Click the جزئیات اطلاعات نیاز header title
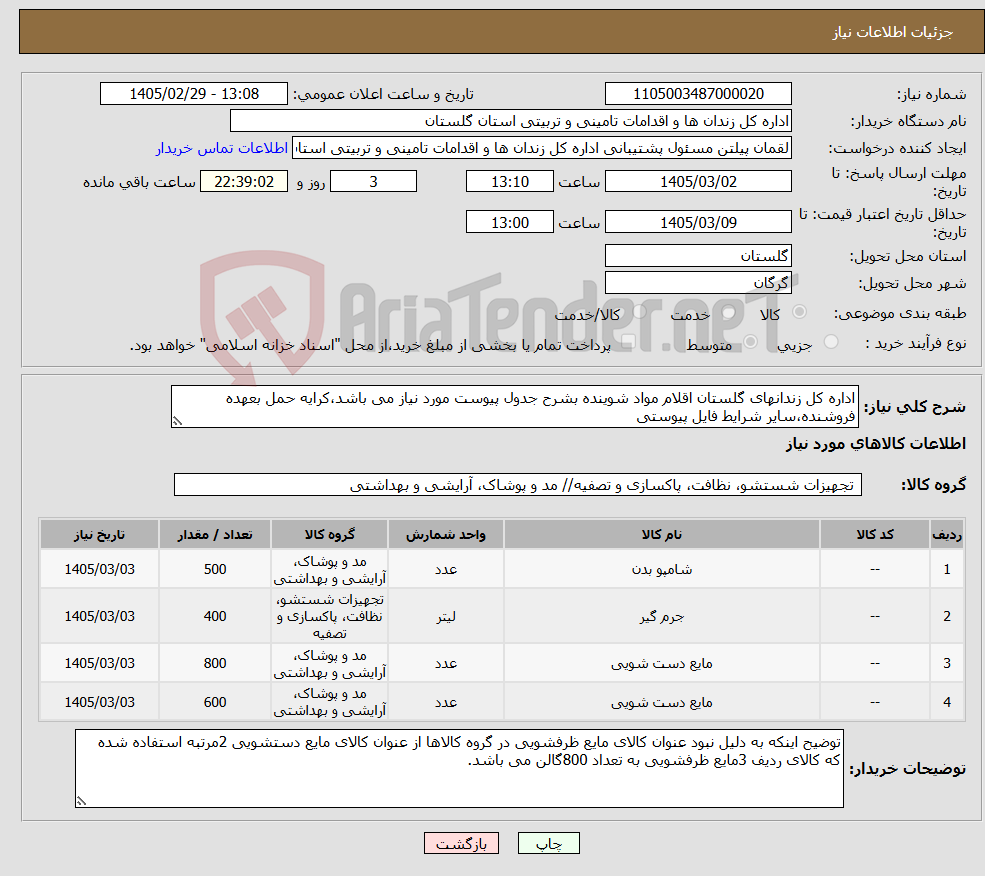Image resolution: width=985 pixels, height=876 pixels. pos(893,32)
